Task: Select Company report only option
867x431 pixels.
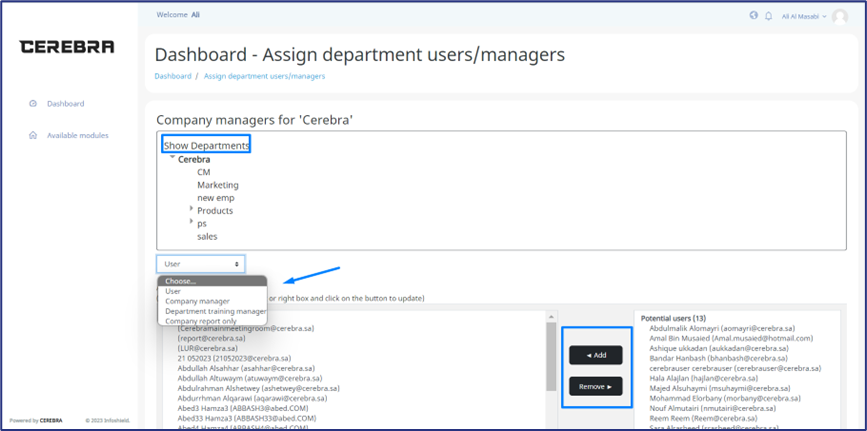Action: [212, 321]
